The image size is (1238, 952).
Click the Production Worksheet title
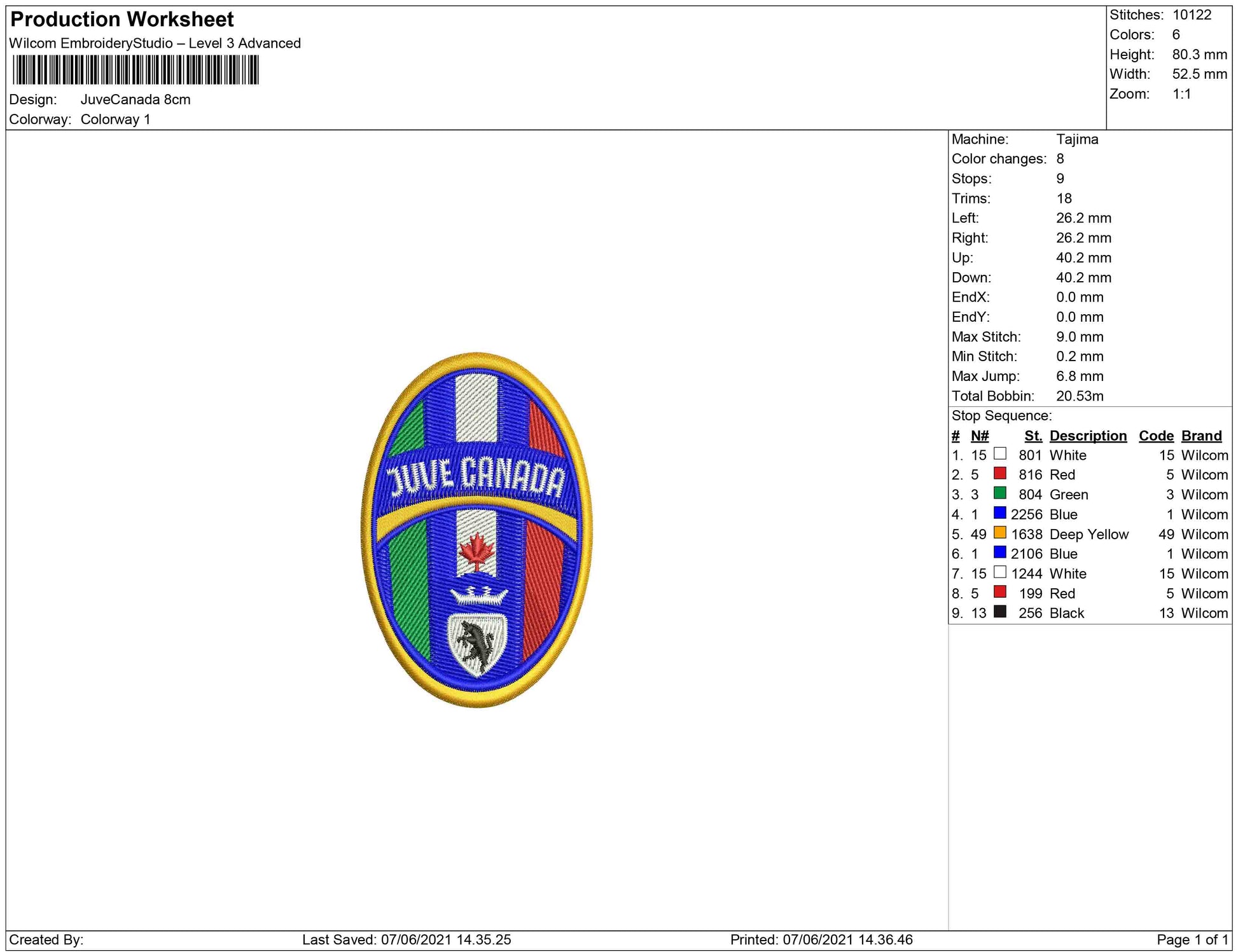pos(122,20)
